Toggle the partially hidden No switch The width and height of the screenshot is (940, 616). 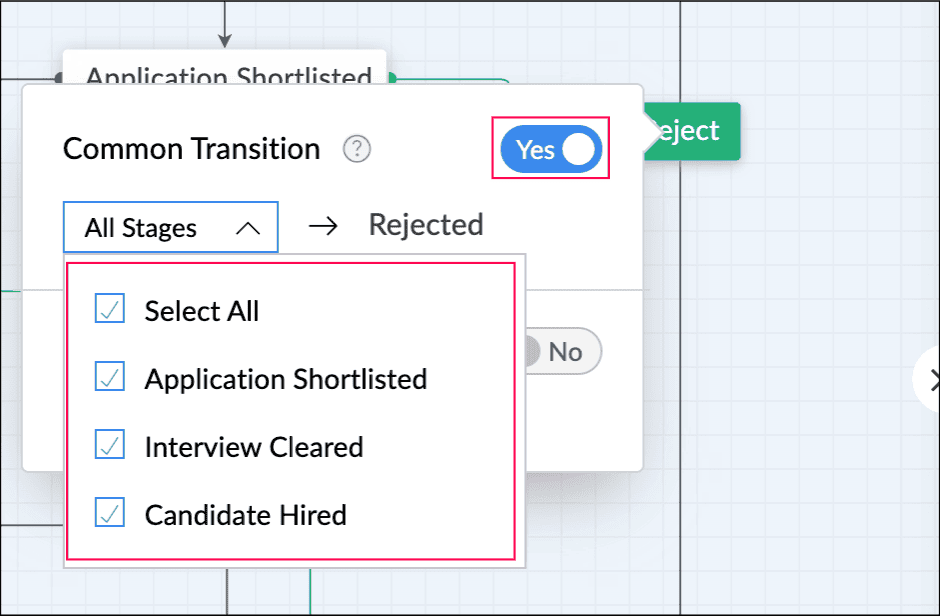pyautogui.click(x=560, y=351)
